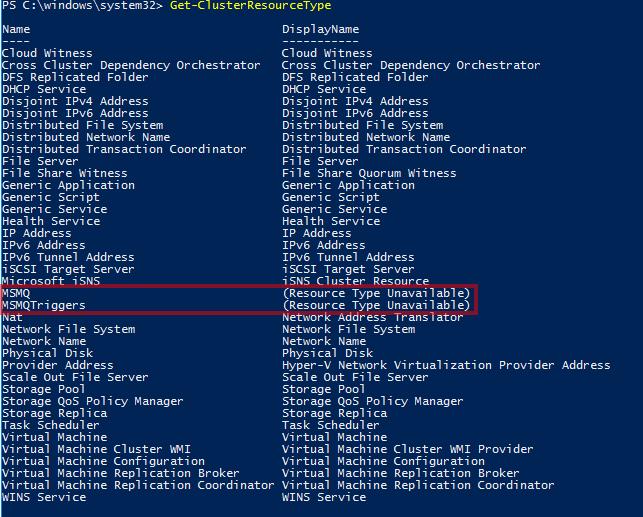Screen dimensions: 643x517
Task: Select Health Service in DisplayName column
Action: [331, 221]
